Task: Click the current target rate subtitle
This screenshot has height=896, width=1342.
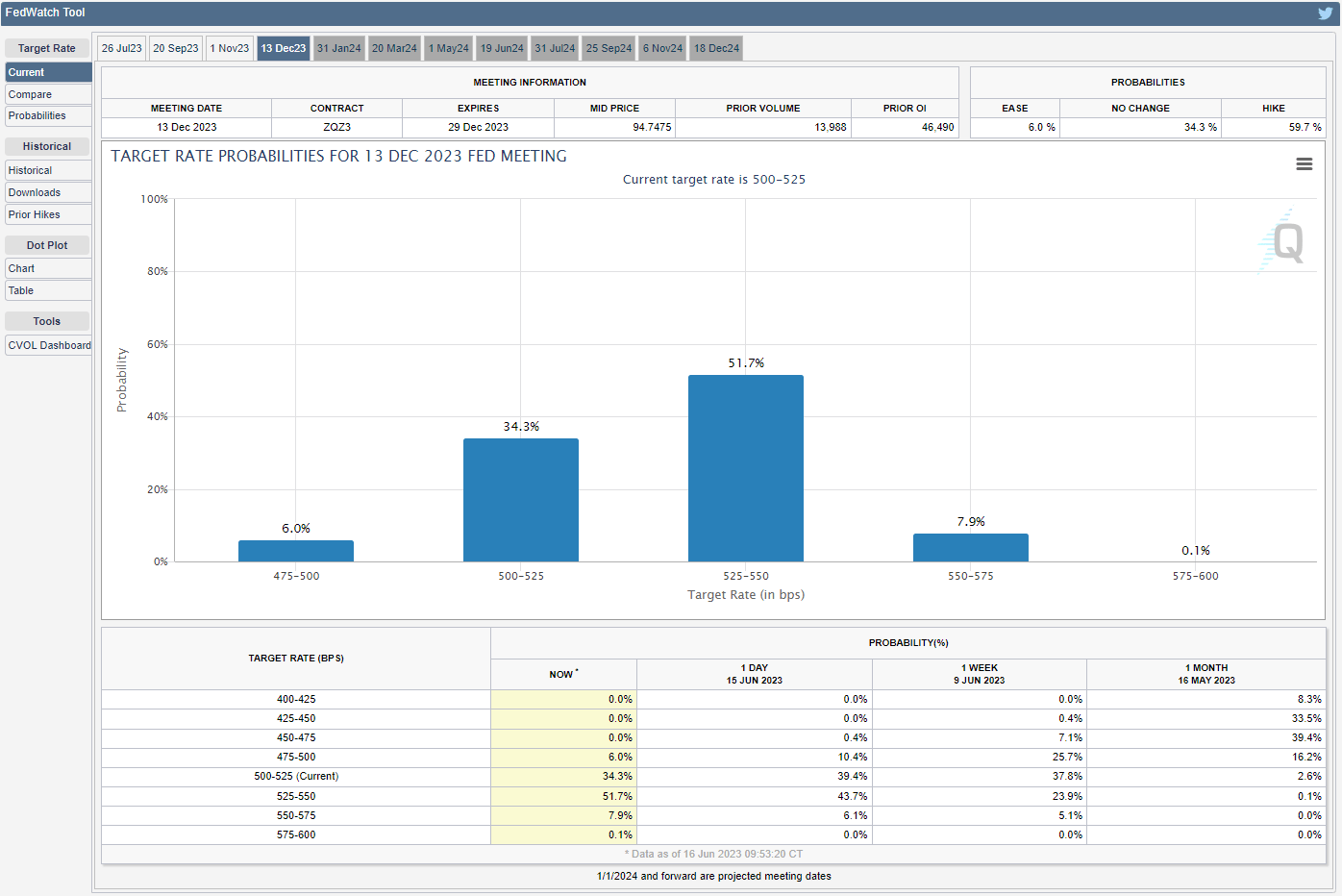Action: [x=714, y=180]
